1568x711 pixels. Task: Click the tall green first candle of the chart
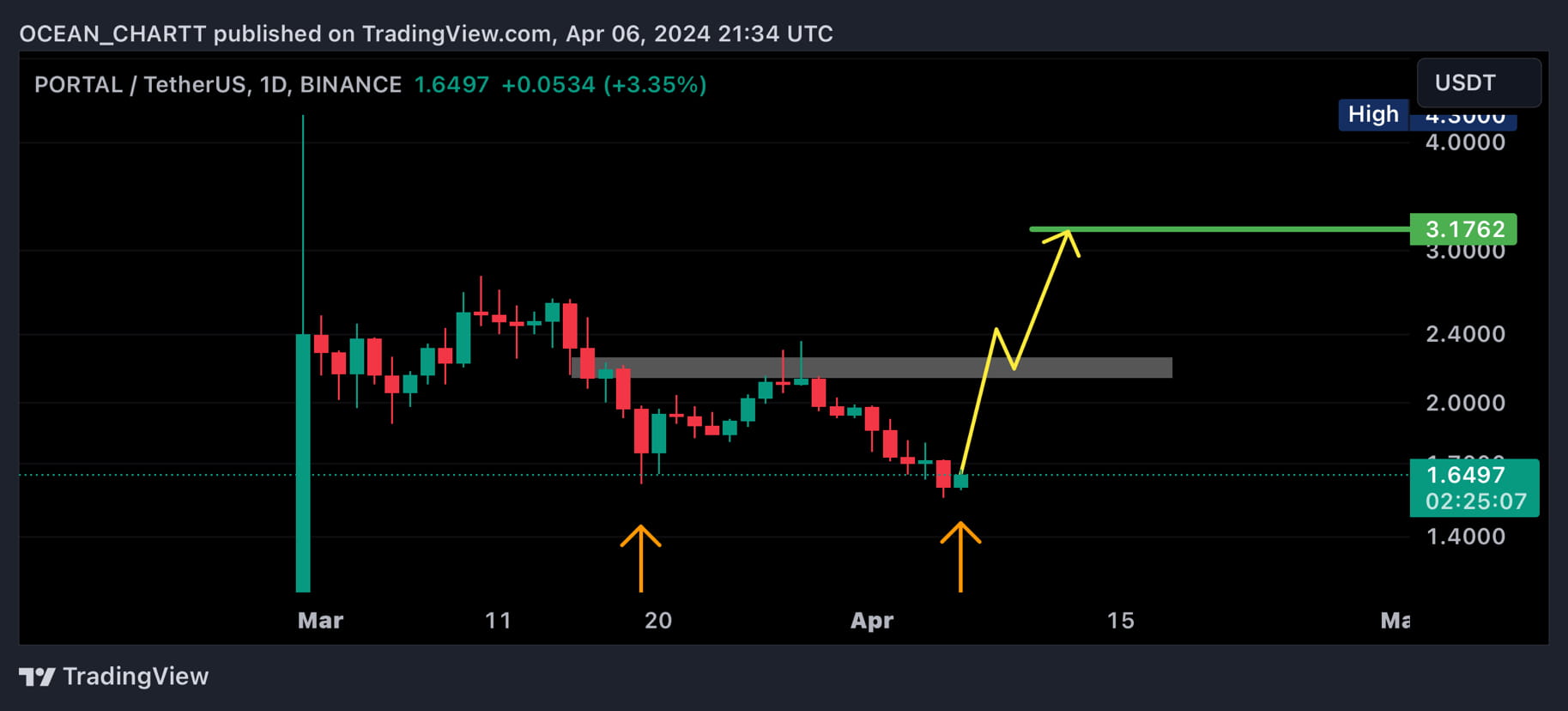[x=303, y=463]
